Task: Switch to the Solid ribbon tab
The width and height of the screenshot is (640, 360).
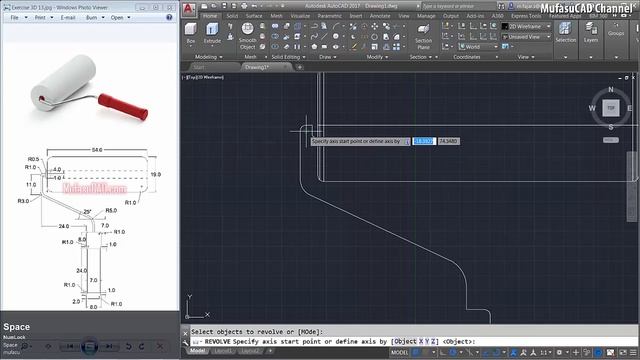Action: click(x=232, y=16)
